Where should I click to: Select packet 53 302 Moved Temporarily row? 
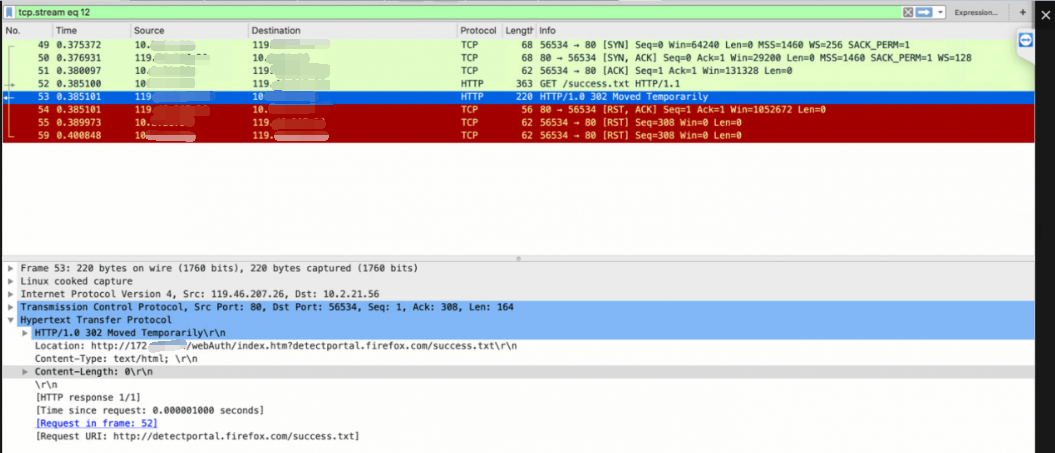[x=518, y=97]
